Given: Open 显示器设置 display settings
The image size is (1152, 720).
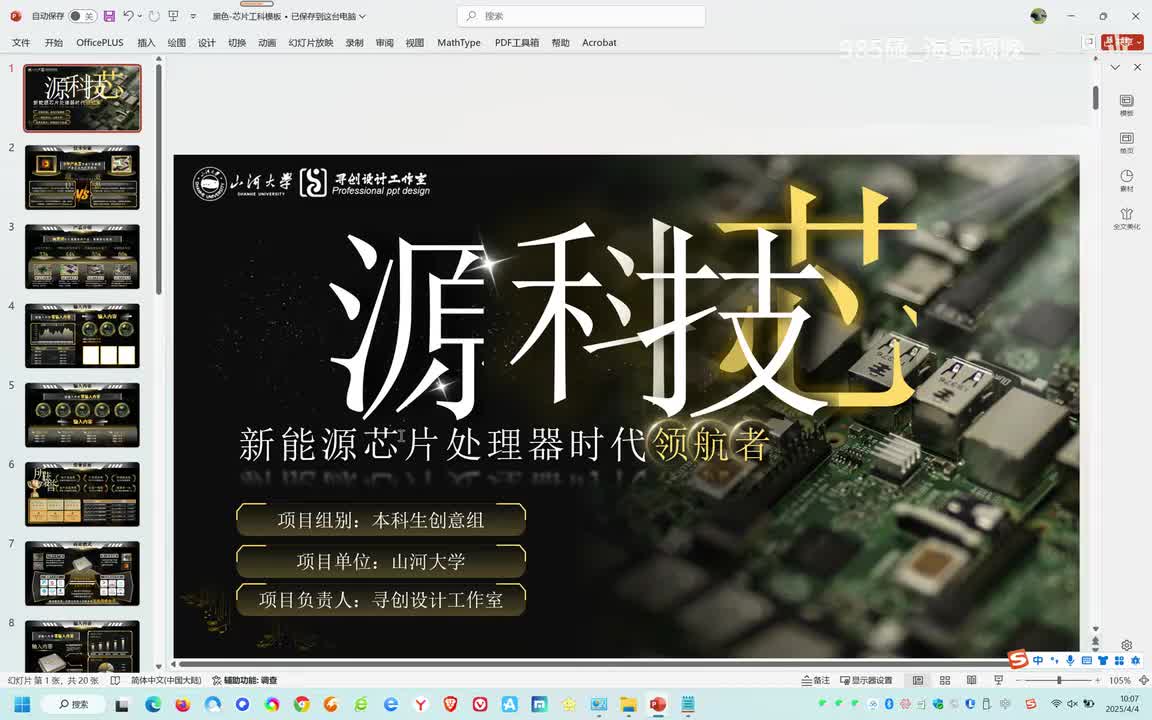Looking at the screenshot, I should coord(866,680).
